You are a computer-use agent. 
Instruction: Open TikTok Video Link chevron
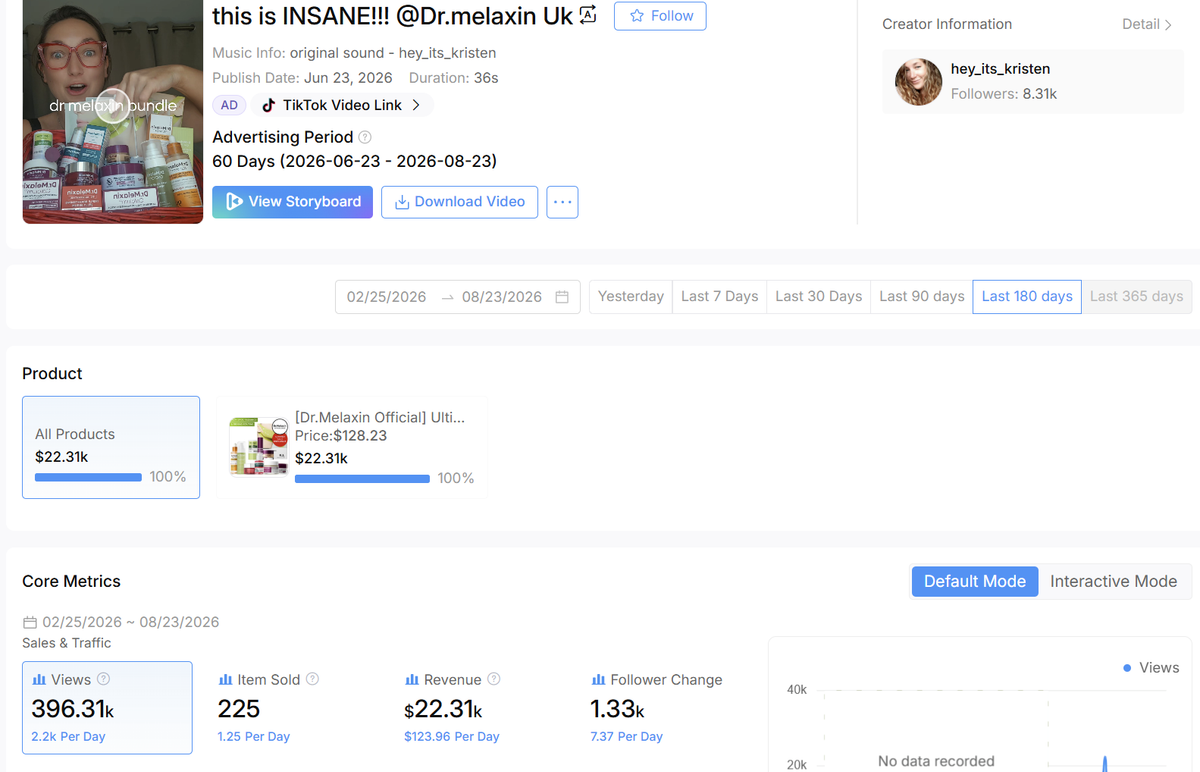(416, 105)
